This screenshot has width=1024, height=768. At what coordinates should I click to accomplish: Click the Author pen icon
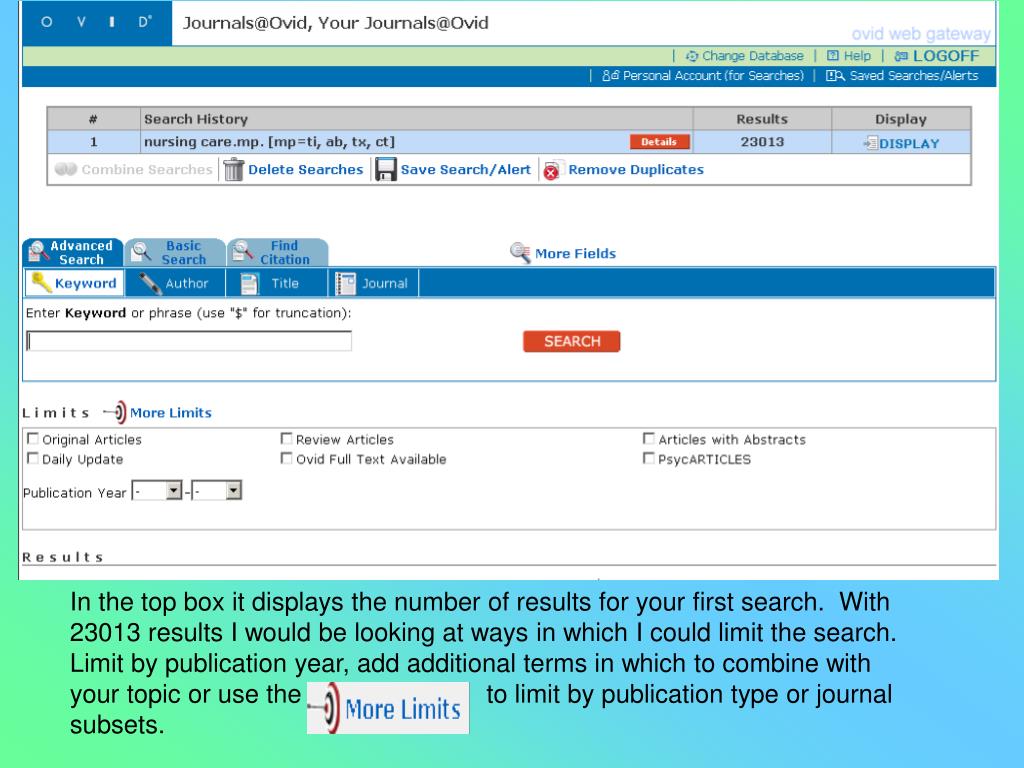coord(150,283)
